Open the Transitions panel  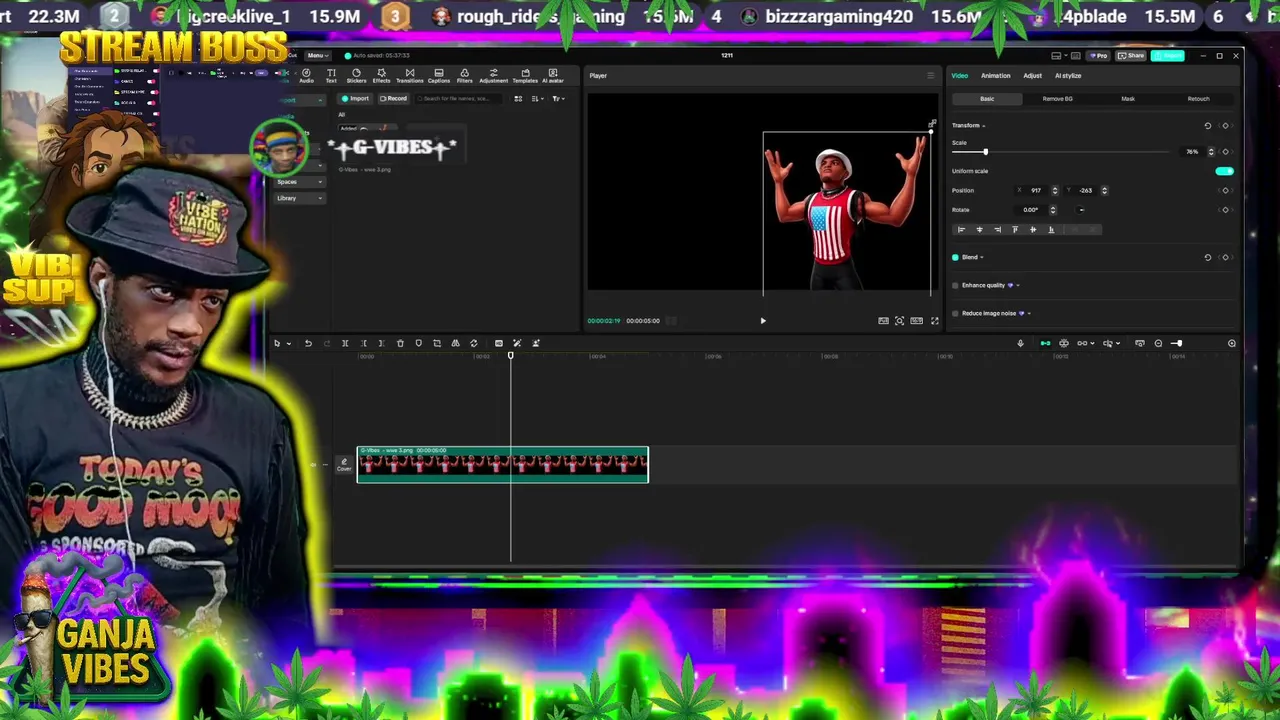tap(409, 75)
